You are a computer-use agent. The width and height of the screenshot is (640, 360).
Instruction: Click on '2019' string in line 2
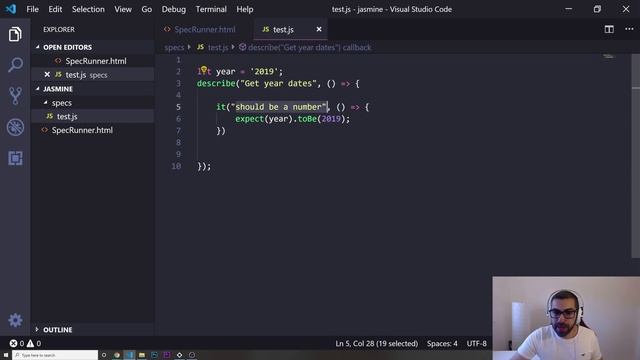tap(264, 71)
